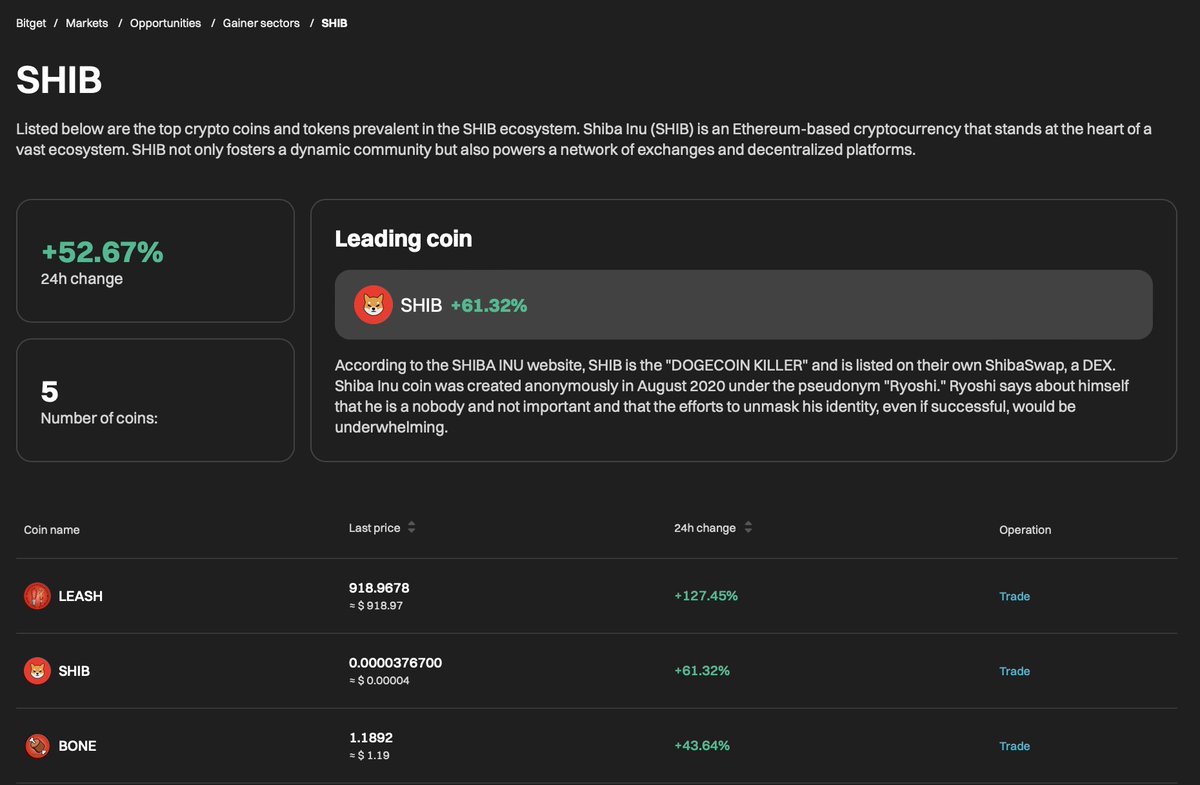The width and height of the screenshot is (1200, 785).
Task: Go to Markets breadcrumb
Action: [87, 23]
